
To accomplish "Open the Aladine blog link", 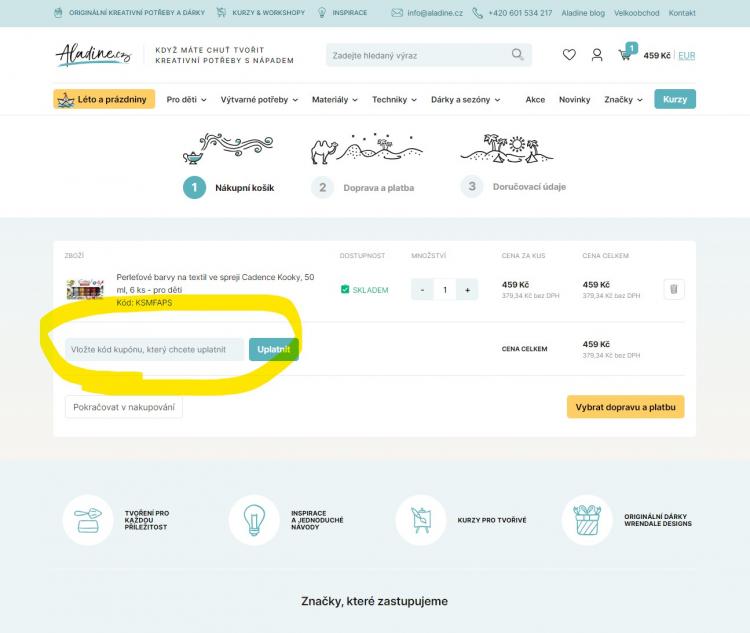I will point(583,13).
